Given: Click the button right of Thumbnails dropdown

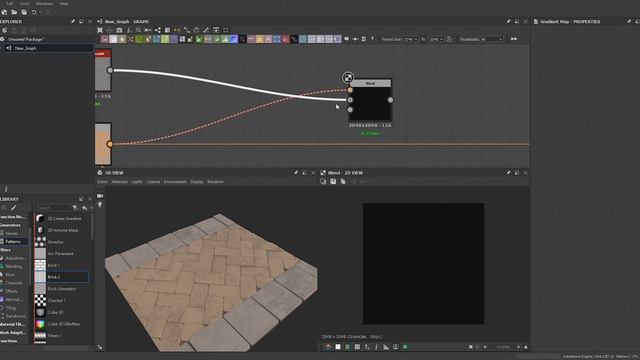Looking at the screenshot, I should tap(514, 39).
